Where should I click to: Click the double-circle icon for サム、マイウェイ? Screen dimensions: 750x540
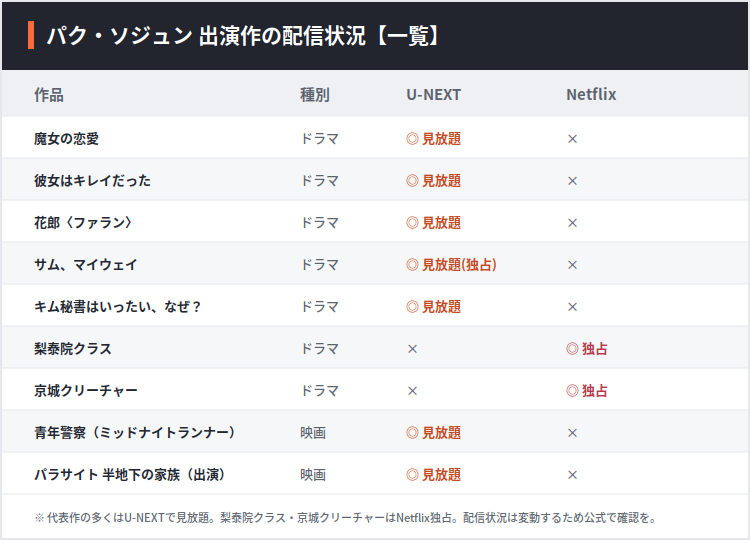click(x=412, y=264)
